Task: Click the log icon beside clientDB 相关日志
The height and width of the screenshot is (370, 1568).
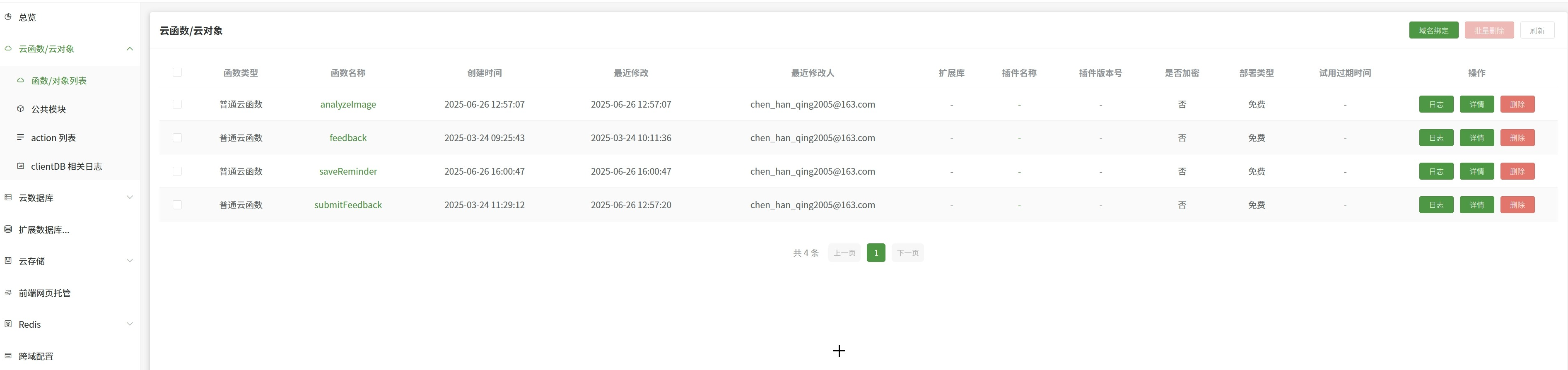Action: pos(21,166)
